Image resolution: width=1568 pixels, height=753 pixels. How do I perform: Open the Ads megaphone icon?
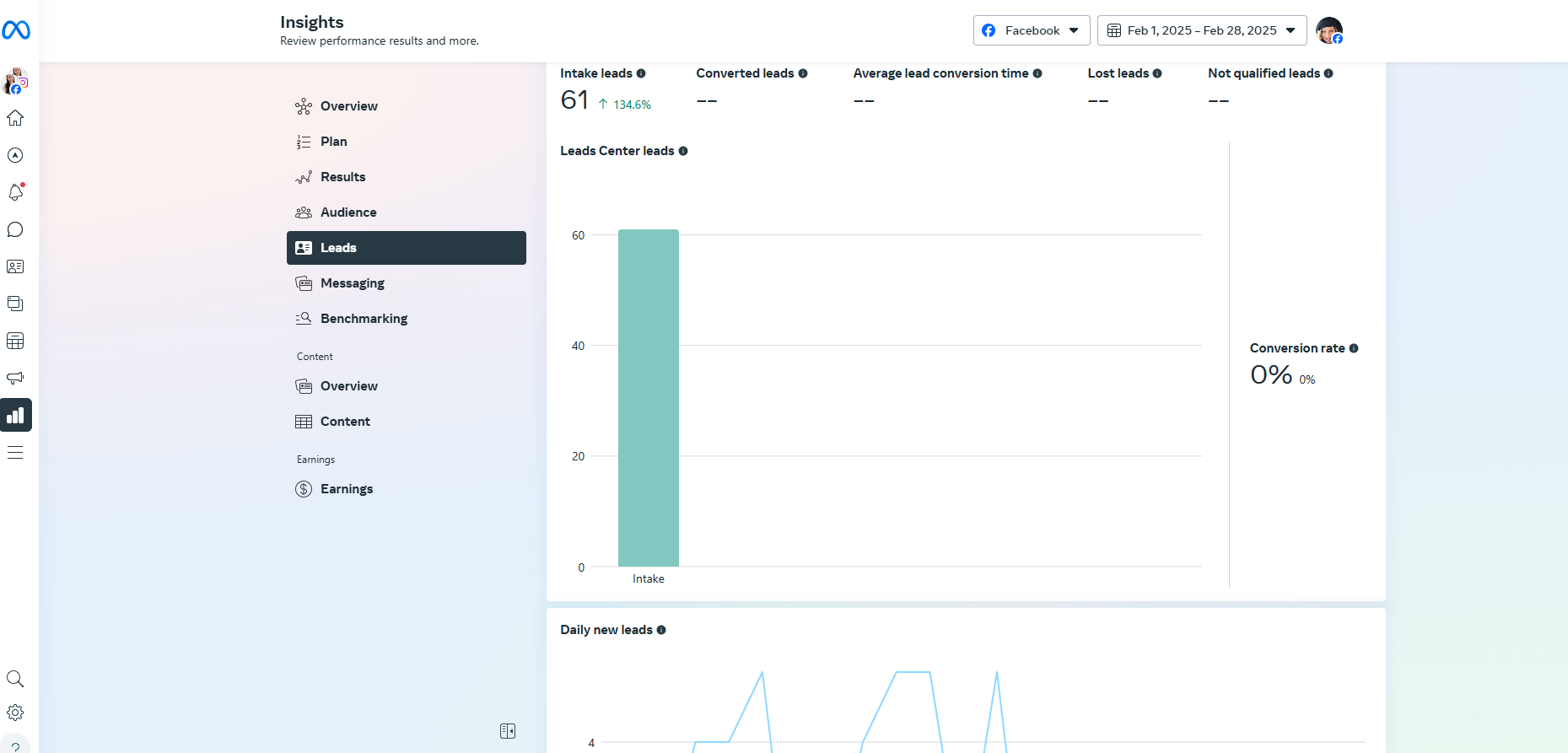(x=15, y=378)
